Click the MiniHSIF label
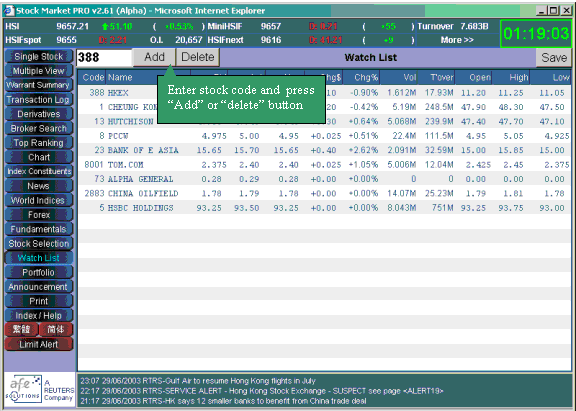The width and height of the screenshot is (576, 411). (224, 26)
